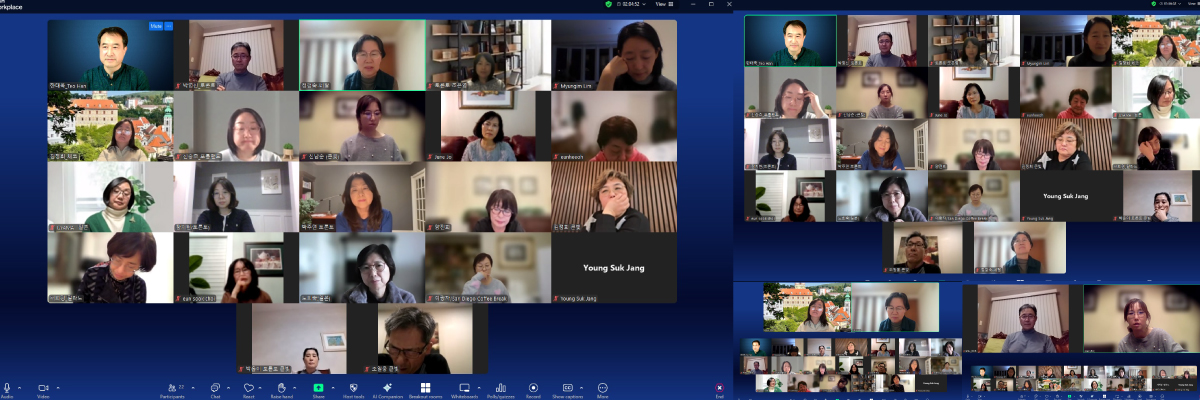Open Host tools shield icon
This screenshot has height=400, width=1200.
[x=352, y=387]
